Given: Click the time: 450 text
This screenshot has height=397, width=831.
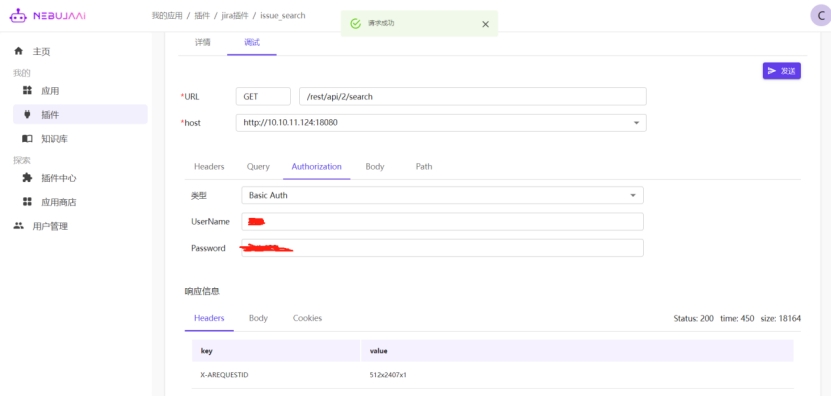Looking at the screenshot, I should point(737,319).
